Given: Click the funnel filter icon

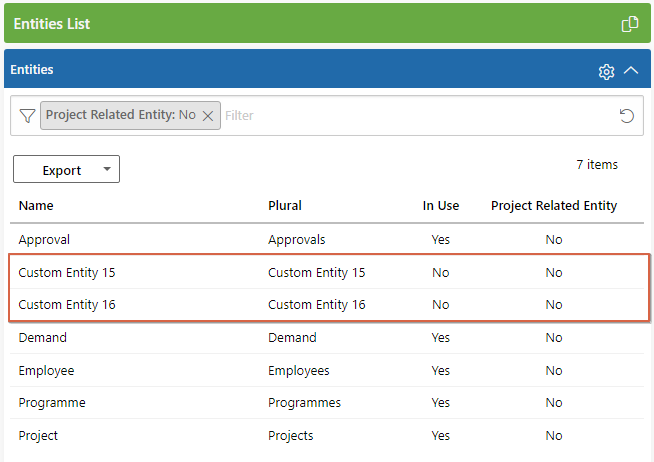Looking at the screenshot, I should (x=28, y=116).
